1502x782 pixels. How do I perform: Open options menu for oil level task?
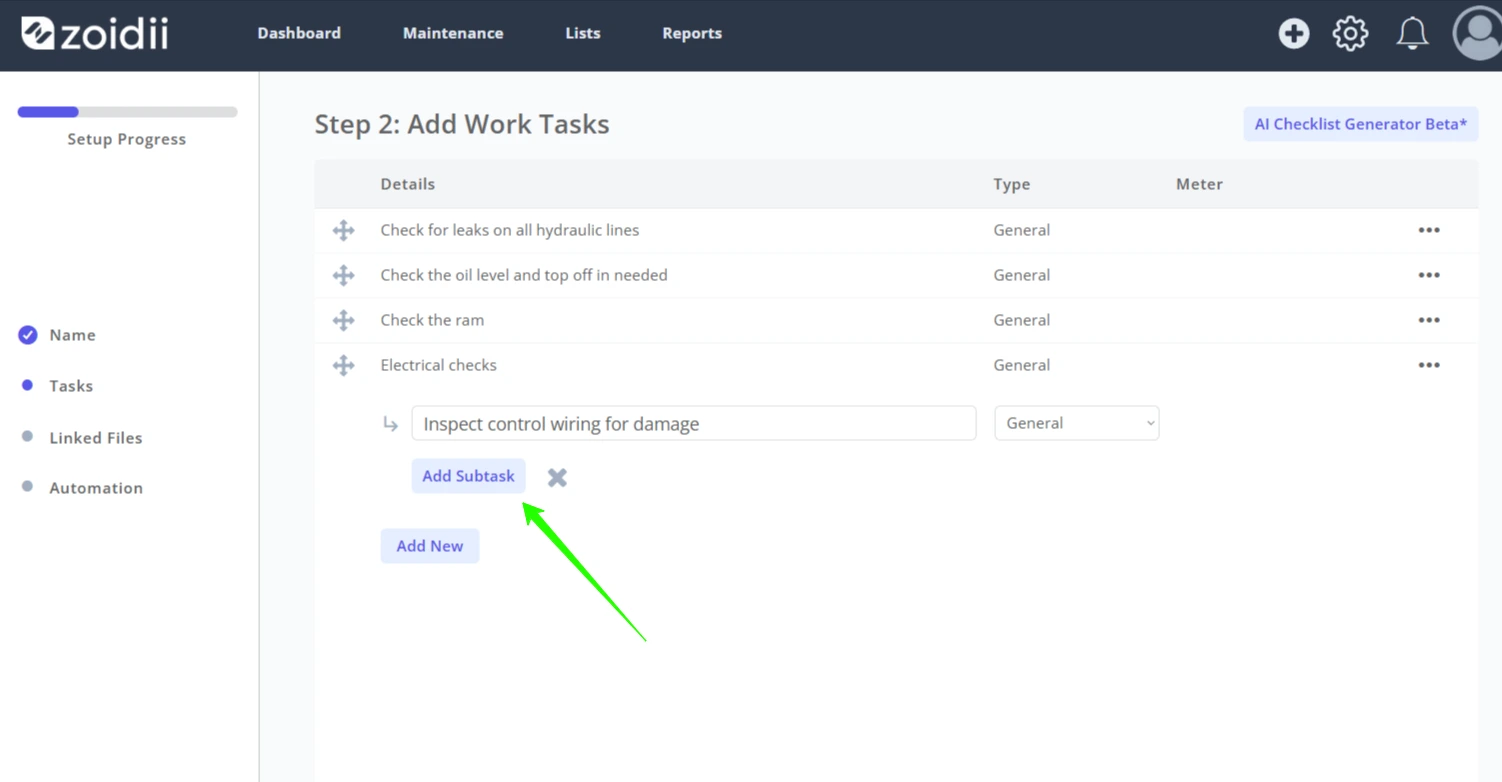point(1429,275)
